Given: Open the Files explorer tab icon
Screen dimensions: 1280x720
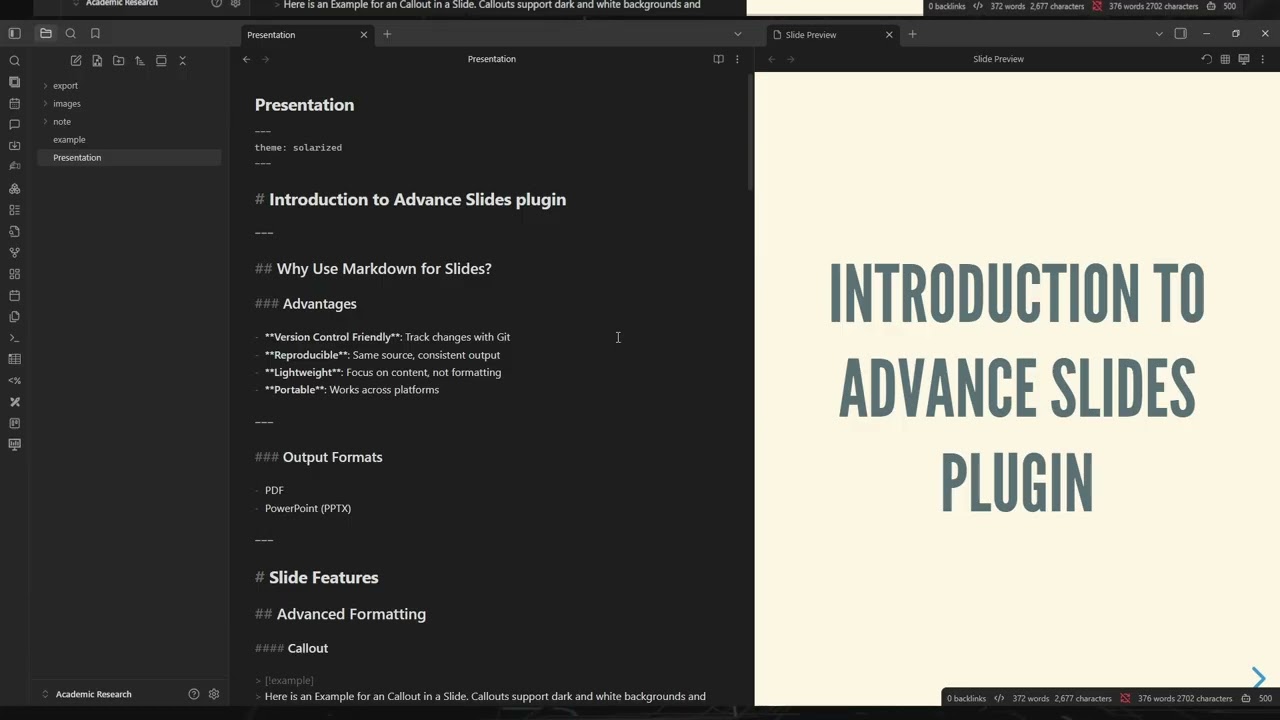Looking at the screenshot, I should [x=46, y=34].
